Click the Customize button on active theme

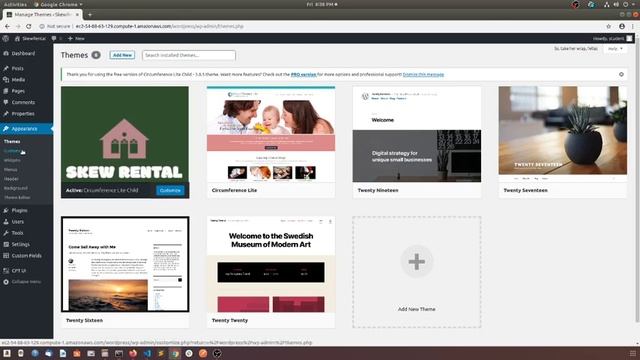click(x=170, y=191)
